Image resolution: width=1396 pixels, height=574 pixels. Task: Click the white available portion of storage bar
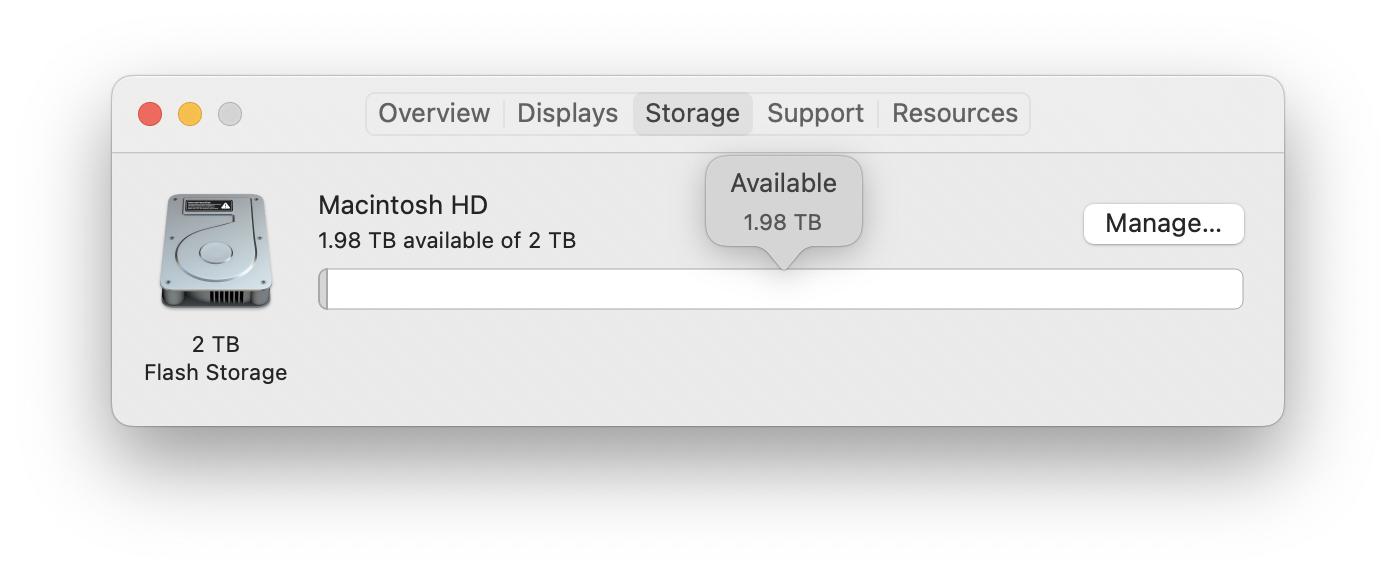[785, 289]
